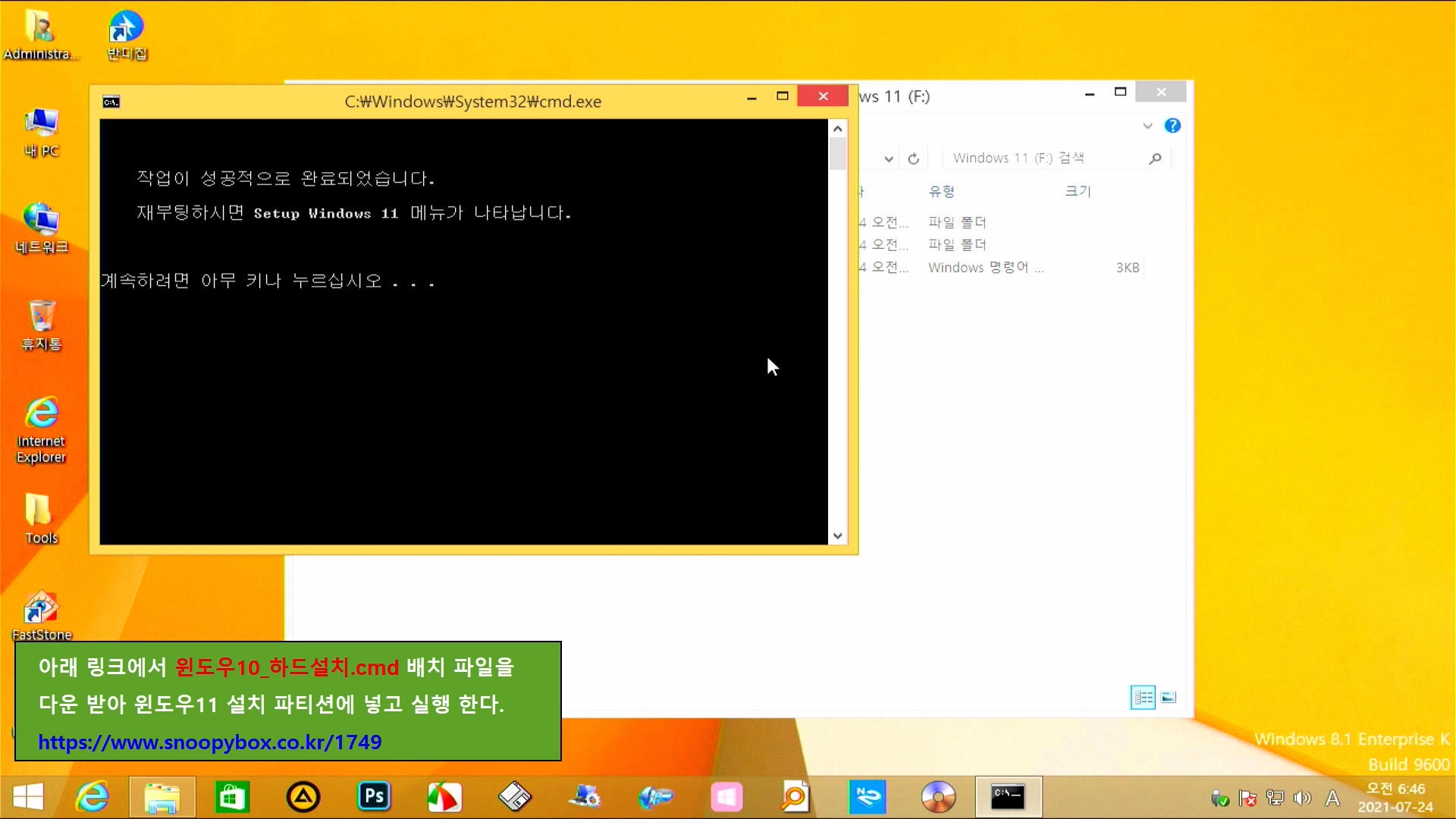Screen dimensions: 1456x819
Task: Open the Windows Store taskbar icon
Action: [x=232, y=797]
